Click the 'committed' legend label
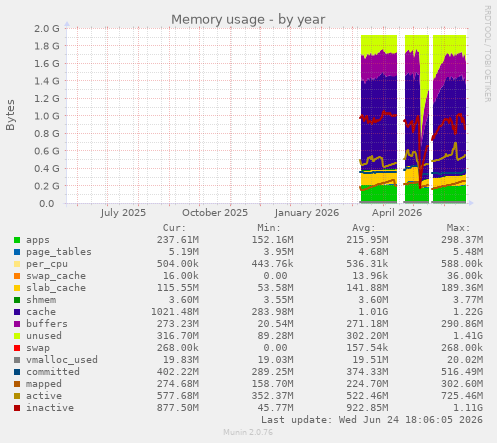497x443 pixels. click(53, 372)
